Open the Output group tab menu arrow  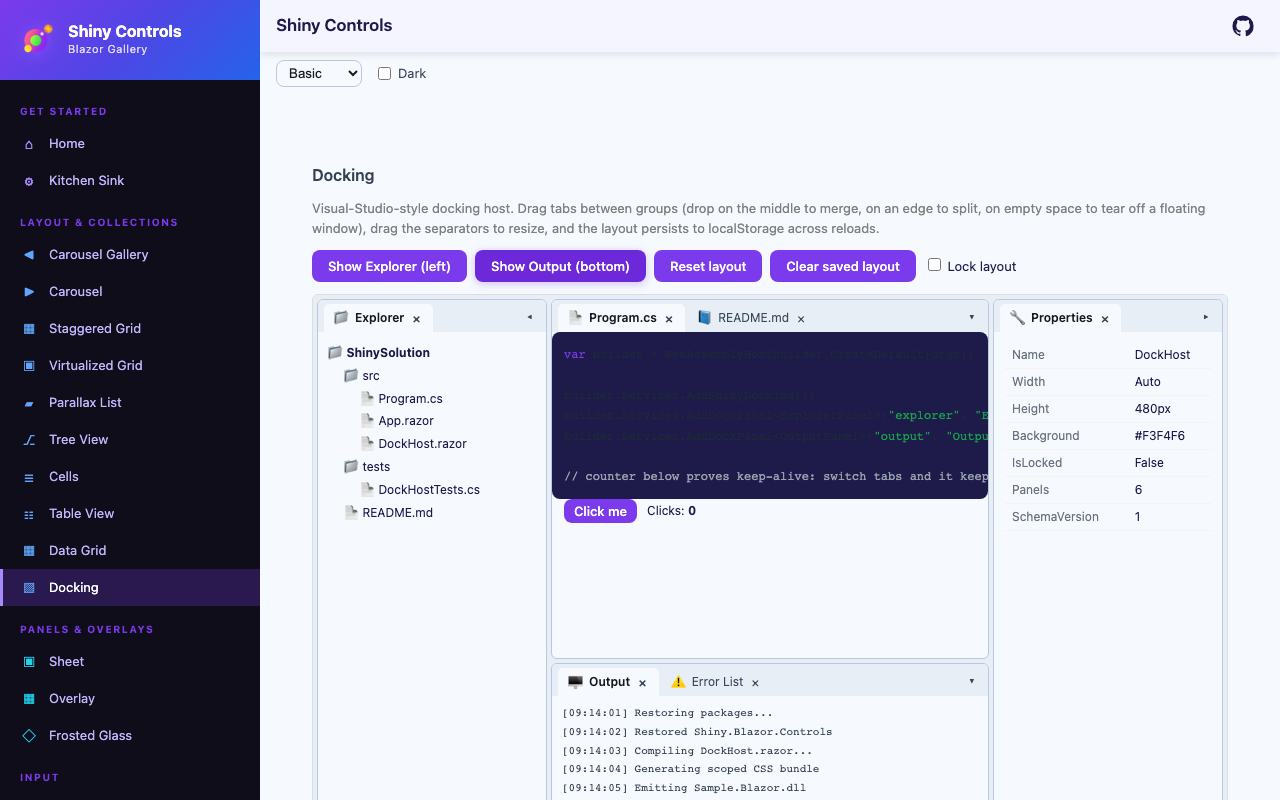coord(972,681)
